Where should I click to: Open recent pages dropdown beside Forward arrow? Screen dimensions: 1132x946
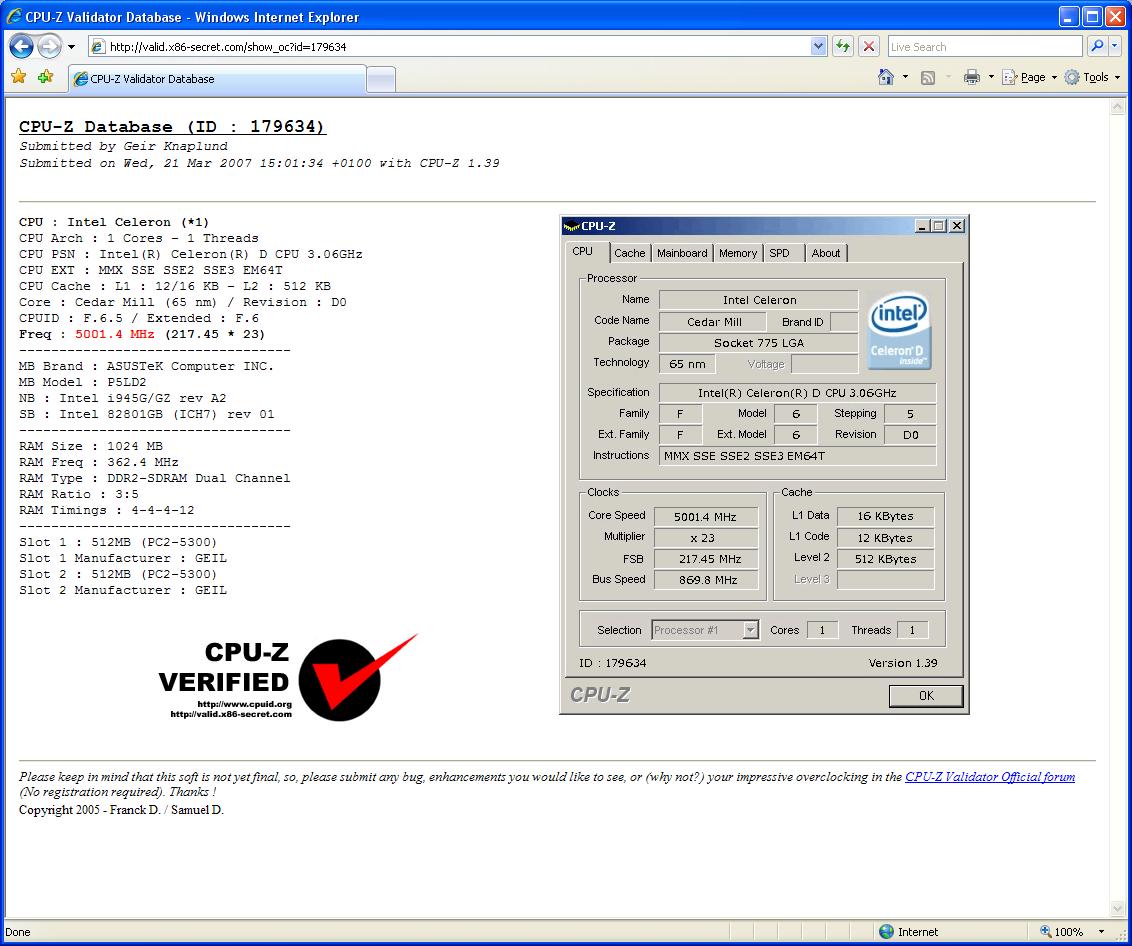71,47
